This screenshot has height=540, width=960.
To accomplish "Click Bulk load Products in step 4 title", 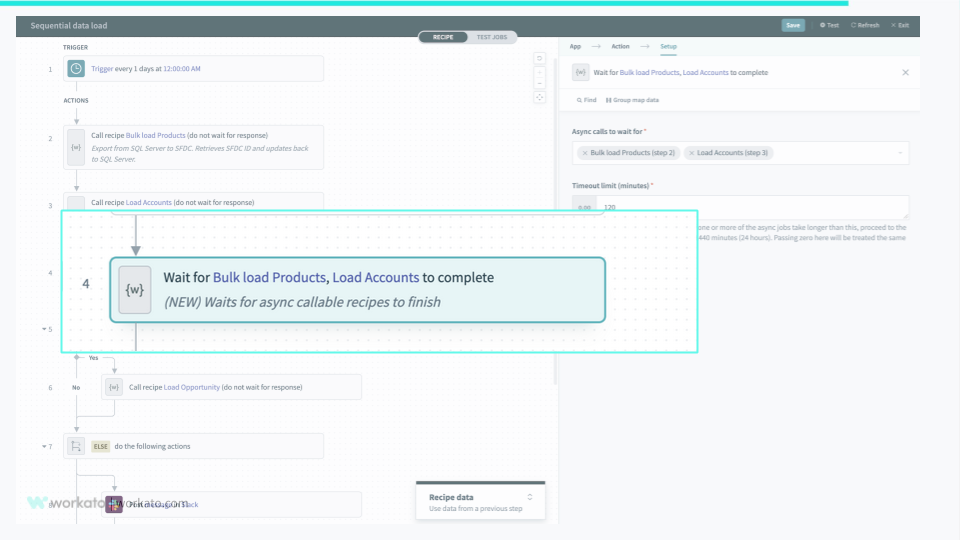I will (x=269, y=277).
